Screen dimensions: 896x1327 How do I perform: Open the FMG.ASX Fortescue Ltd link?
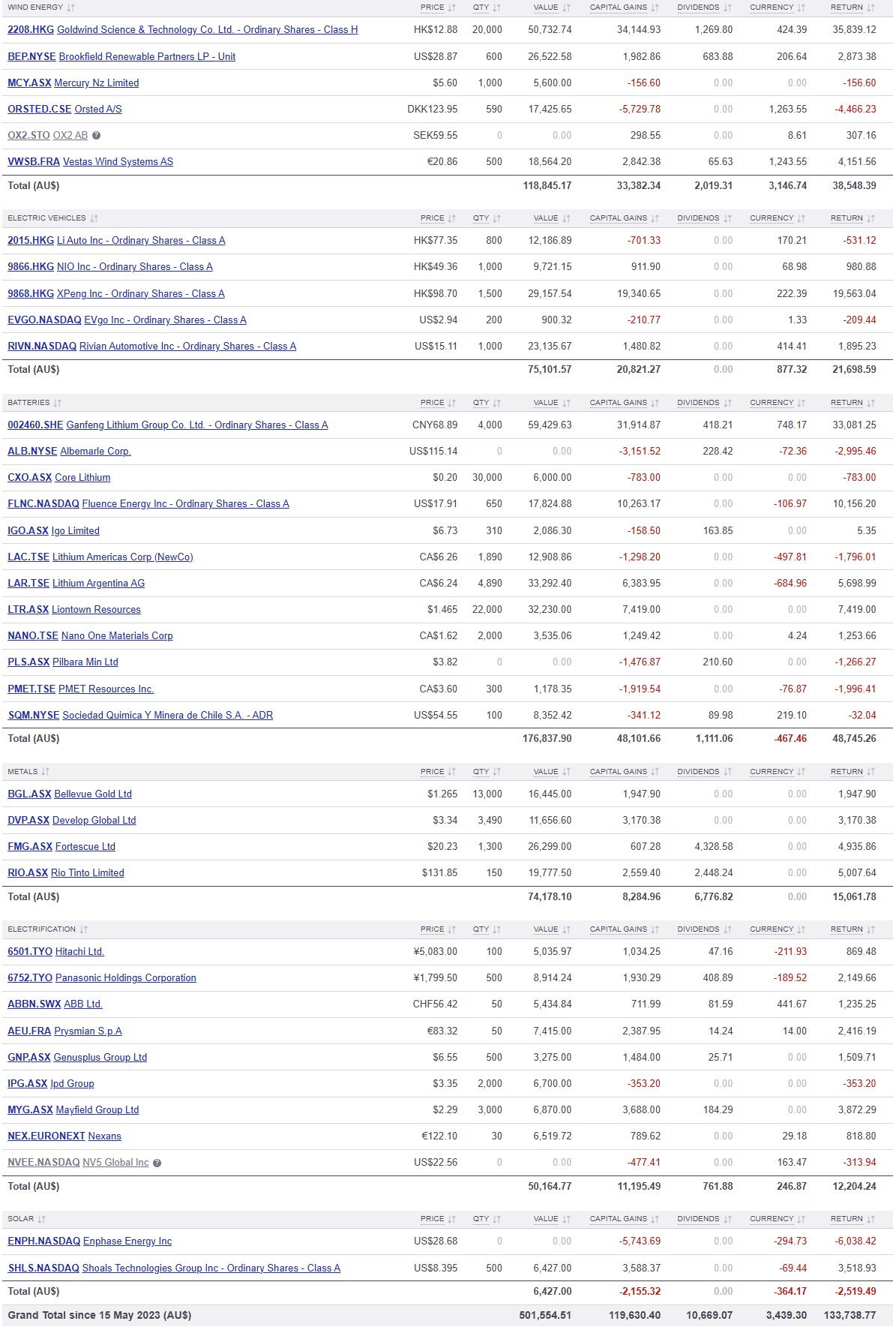coord(61,847)
